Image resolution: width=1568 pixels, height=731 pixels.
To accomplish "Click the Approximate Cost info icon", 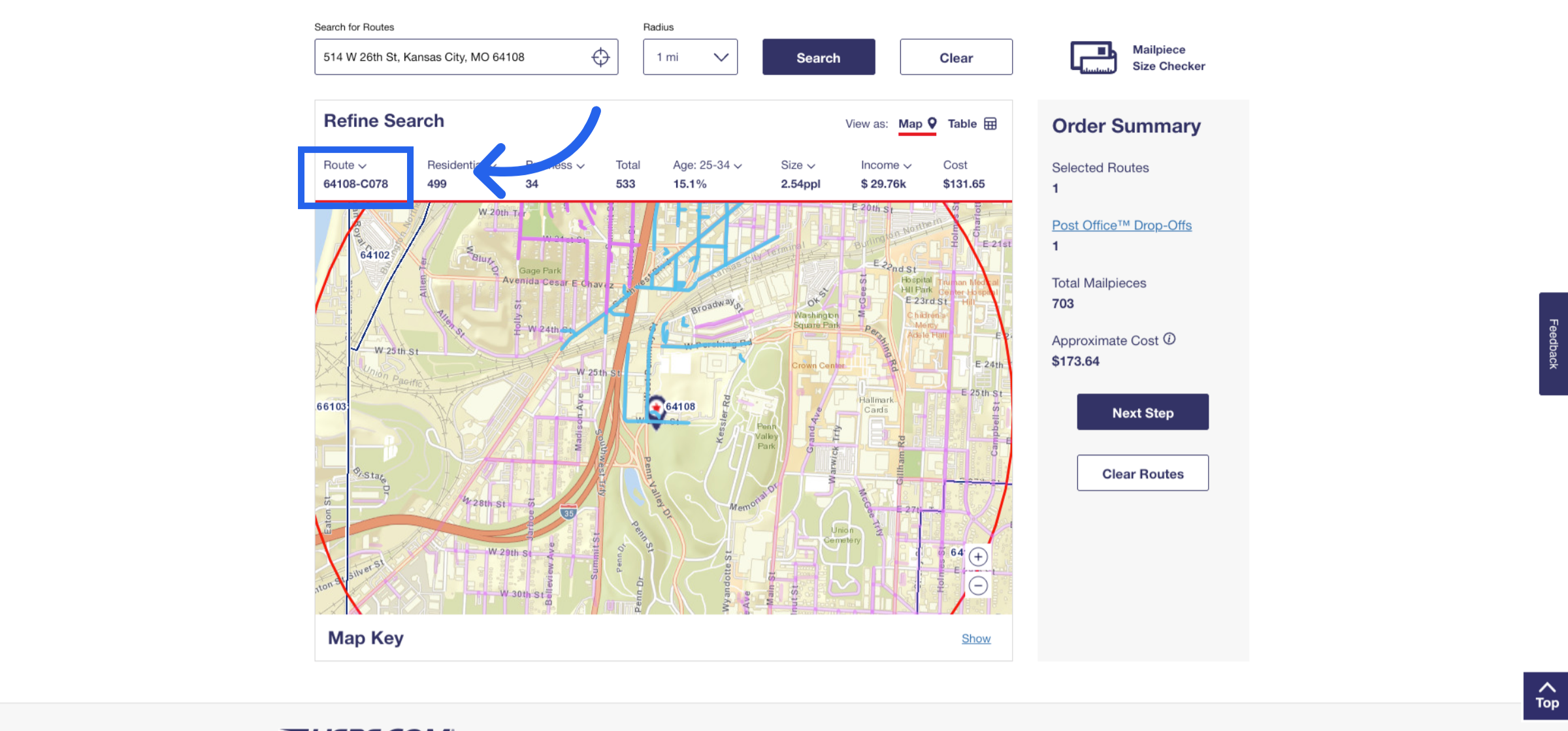I will click(1168, 338).
